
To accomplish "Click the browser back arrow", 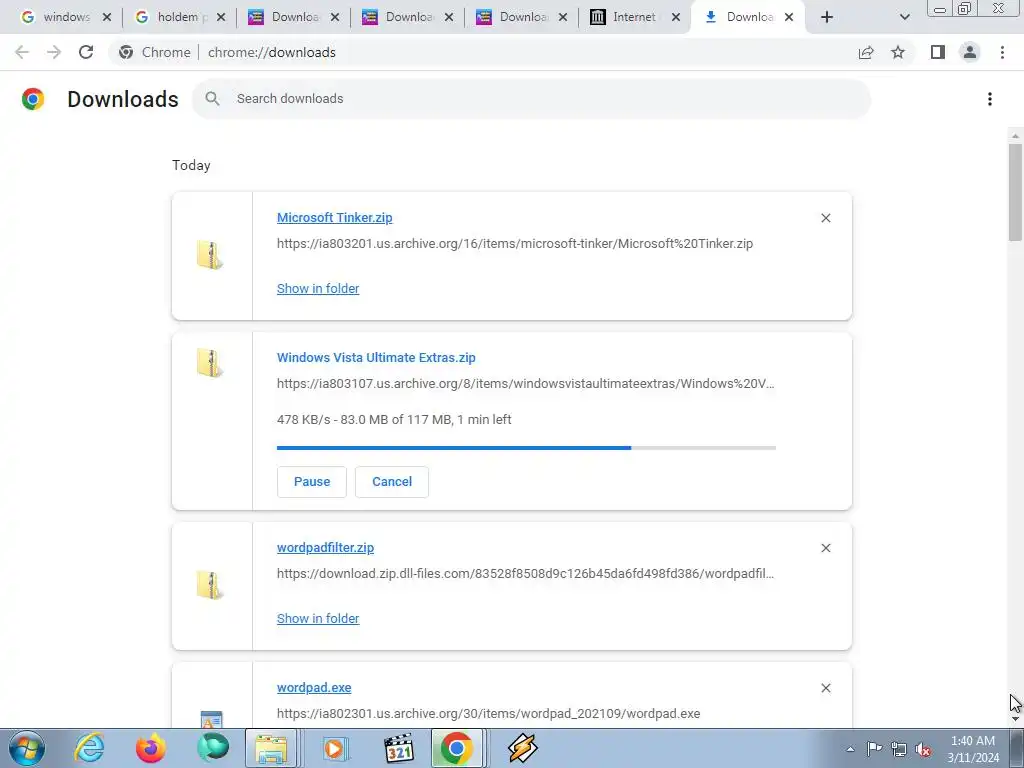I will pos(22,52).
